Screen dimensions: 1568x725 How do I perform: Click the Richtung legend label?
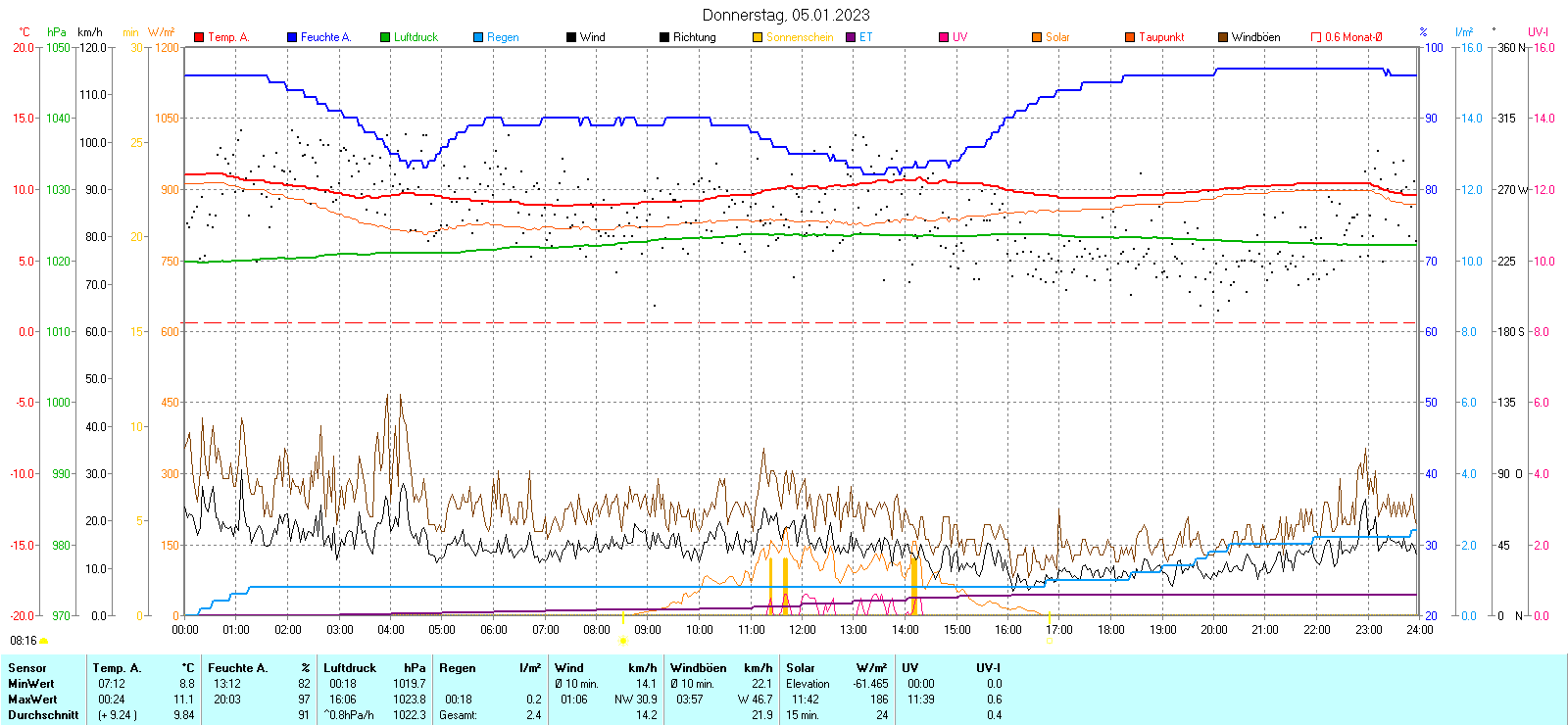tap(694, 37)
